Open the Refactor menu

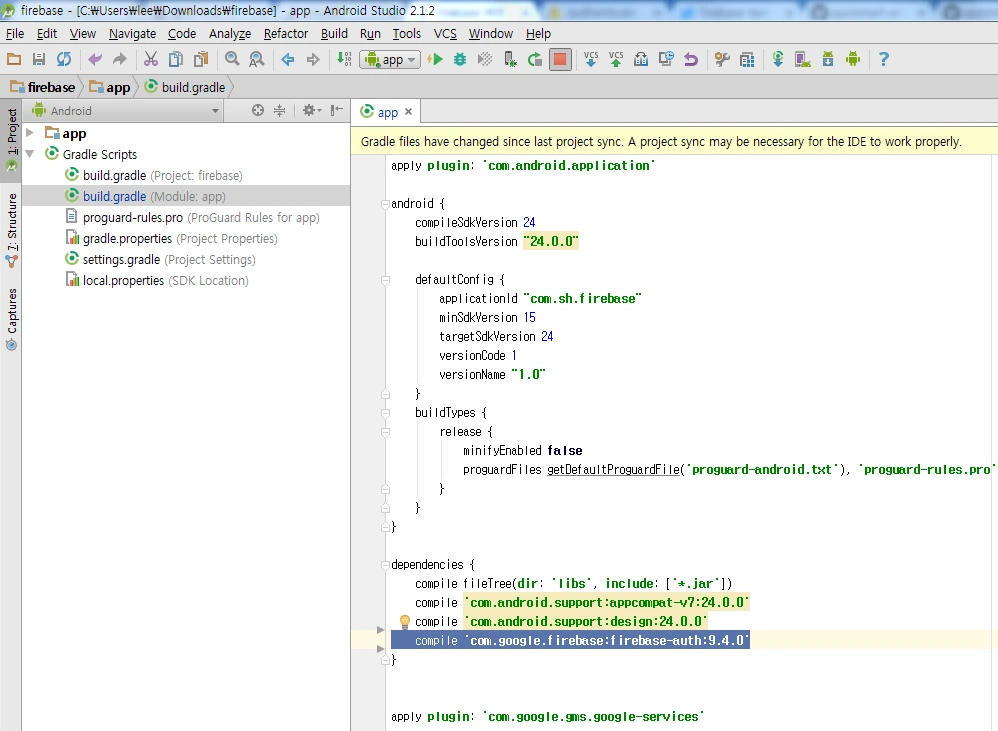(286, 33)
